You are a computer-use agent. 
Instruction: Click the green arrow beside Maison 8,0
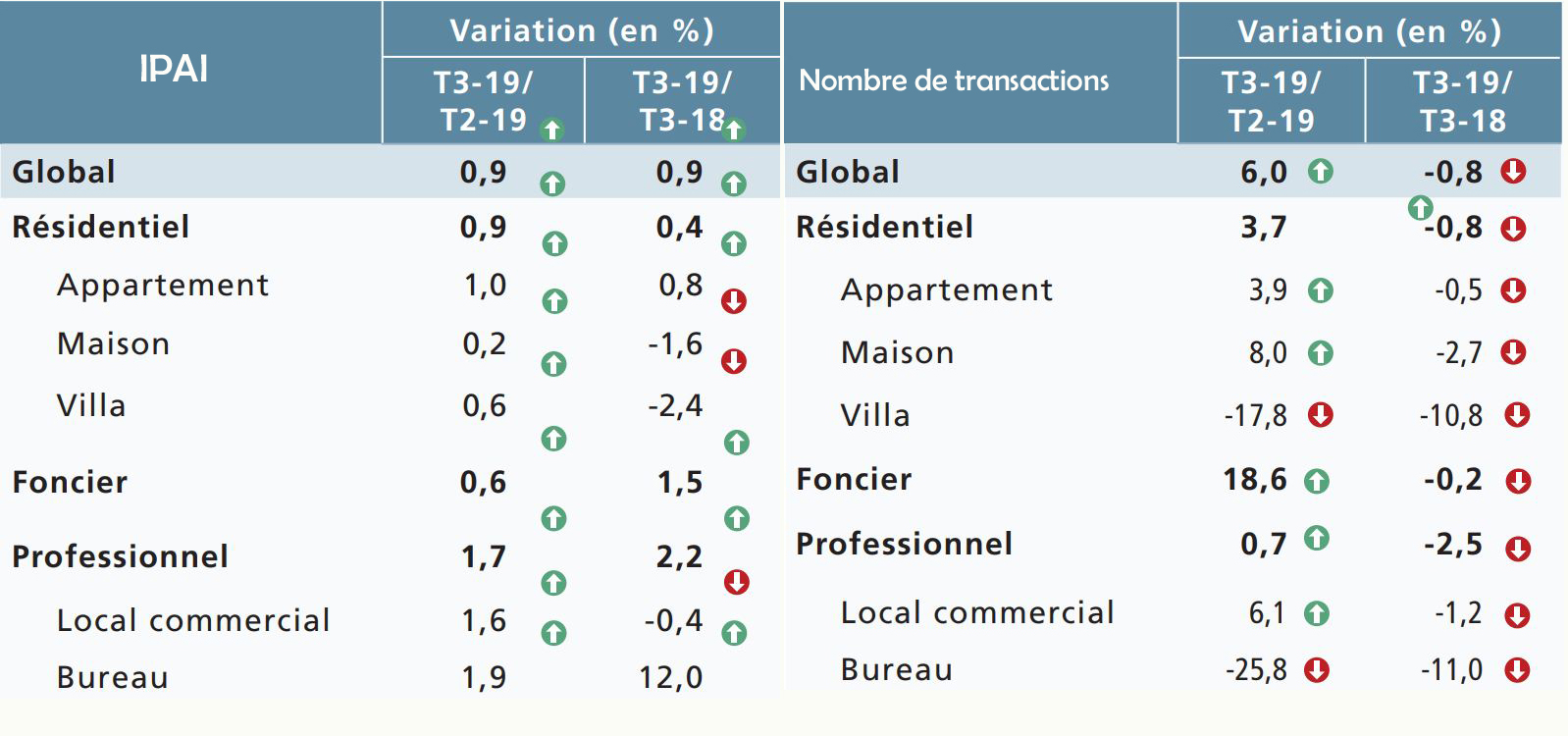pos(1321,352)
